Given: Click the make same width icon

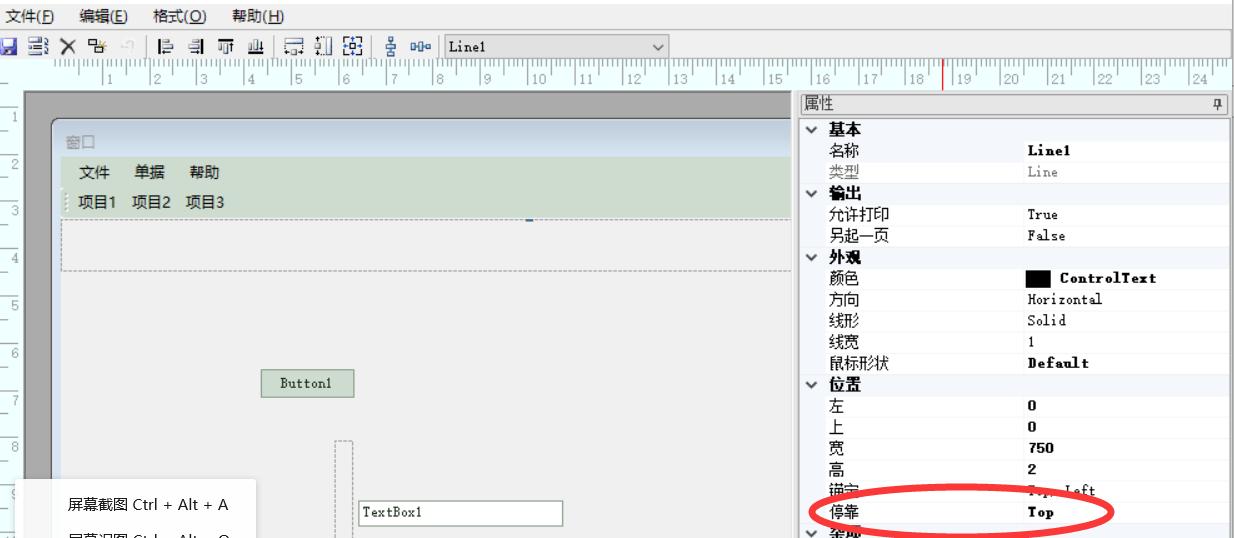Looking at the screenshot, I should pos(294,46).
